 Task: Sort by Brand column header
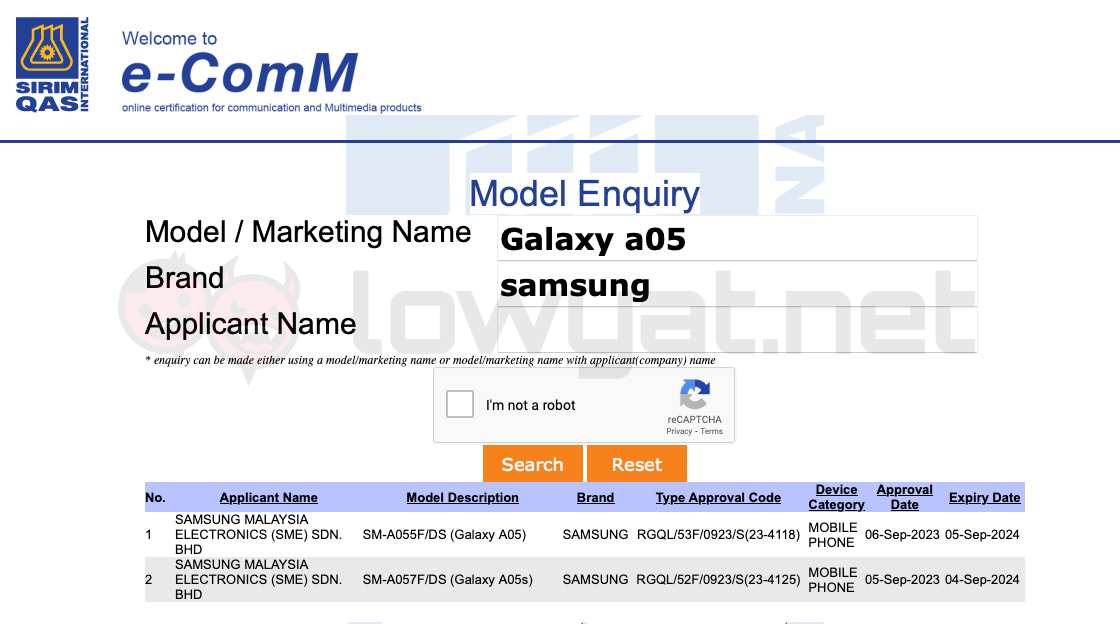coord(596,498)
